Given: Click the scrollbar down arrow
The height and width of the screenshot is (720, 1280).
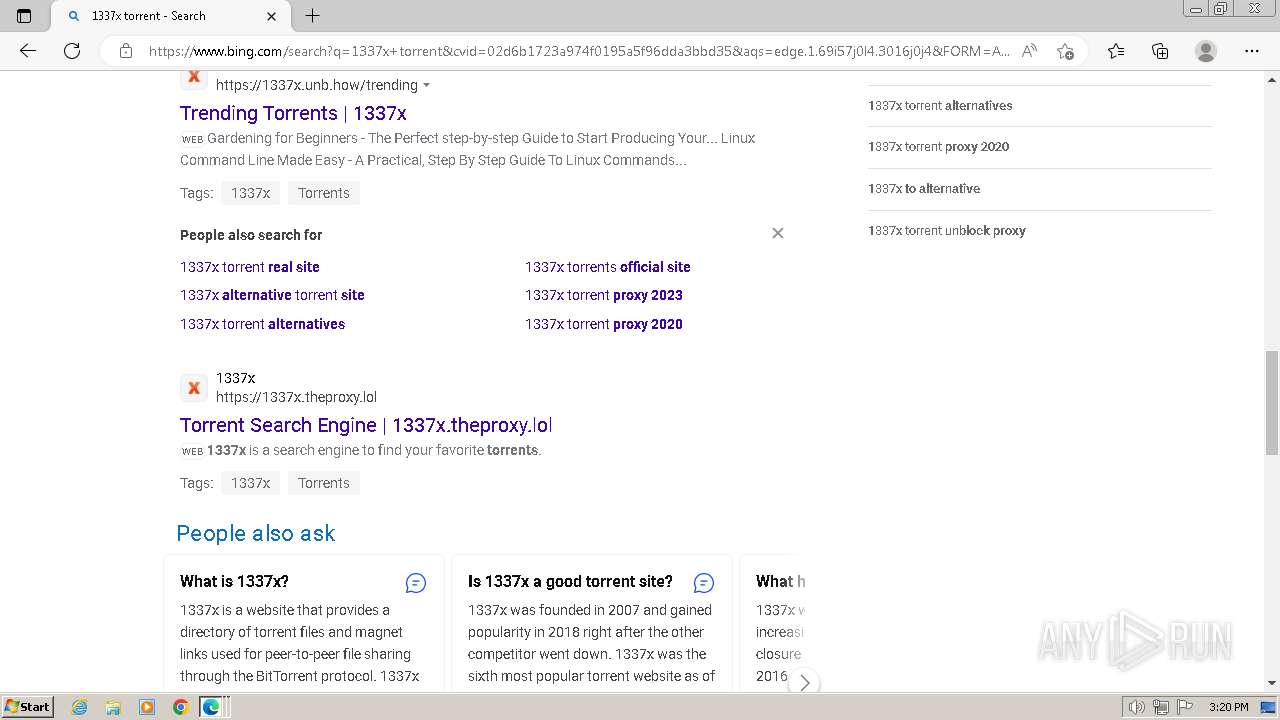Looking at the screenshot, I should (1271, 683).
